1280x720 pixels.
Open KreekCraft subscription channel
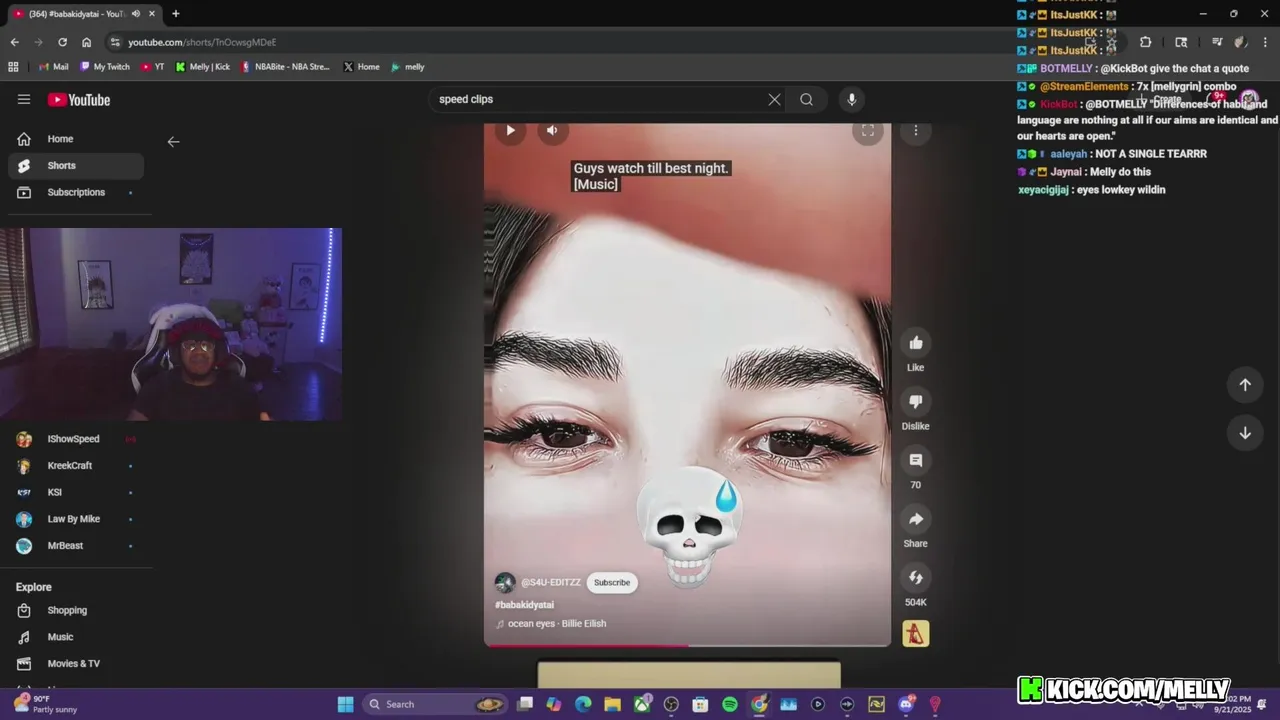[76, 466]
